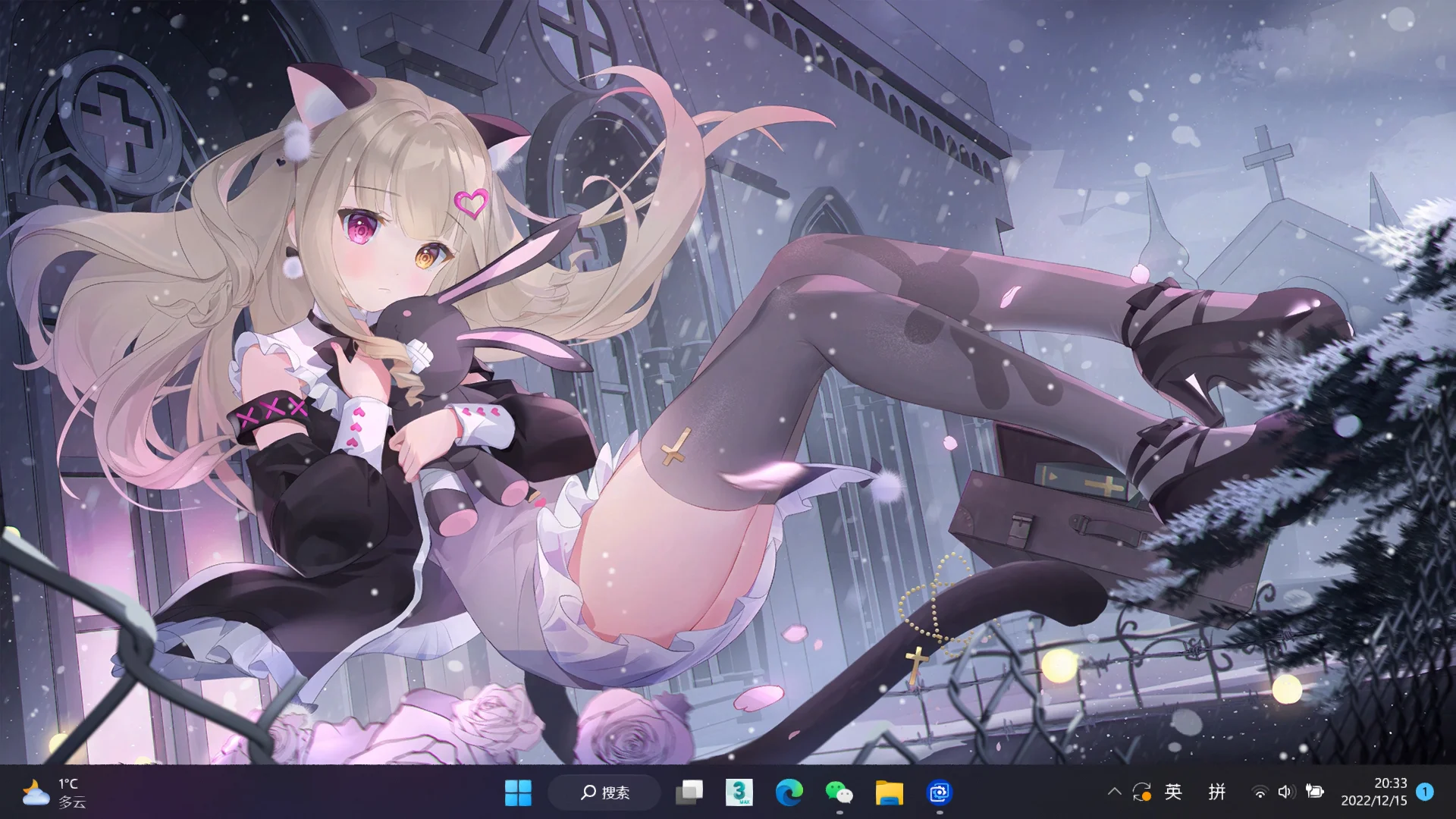Toggle the 拼 IME mode indicator
The image size is (1456, 819).
click(1216, 792)
